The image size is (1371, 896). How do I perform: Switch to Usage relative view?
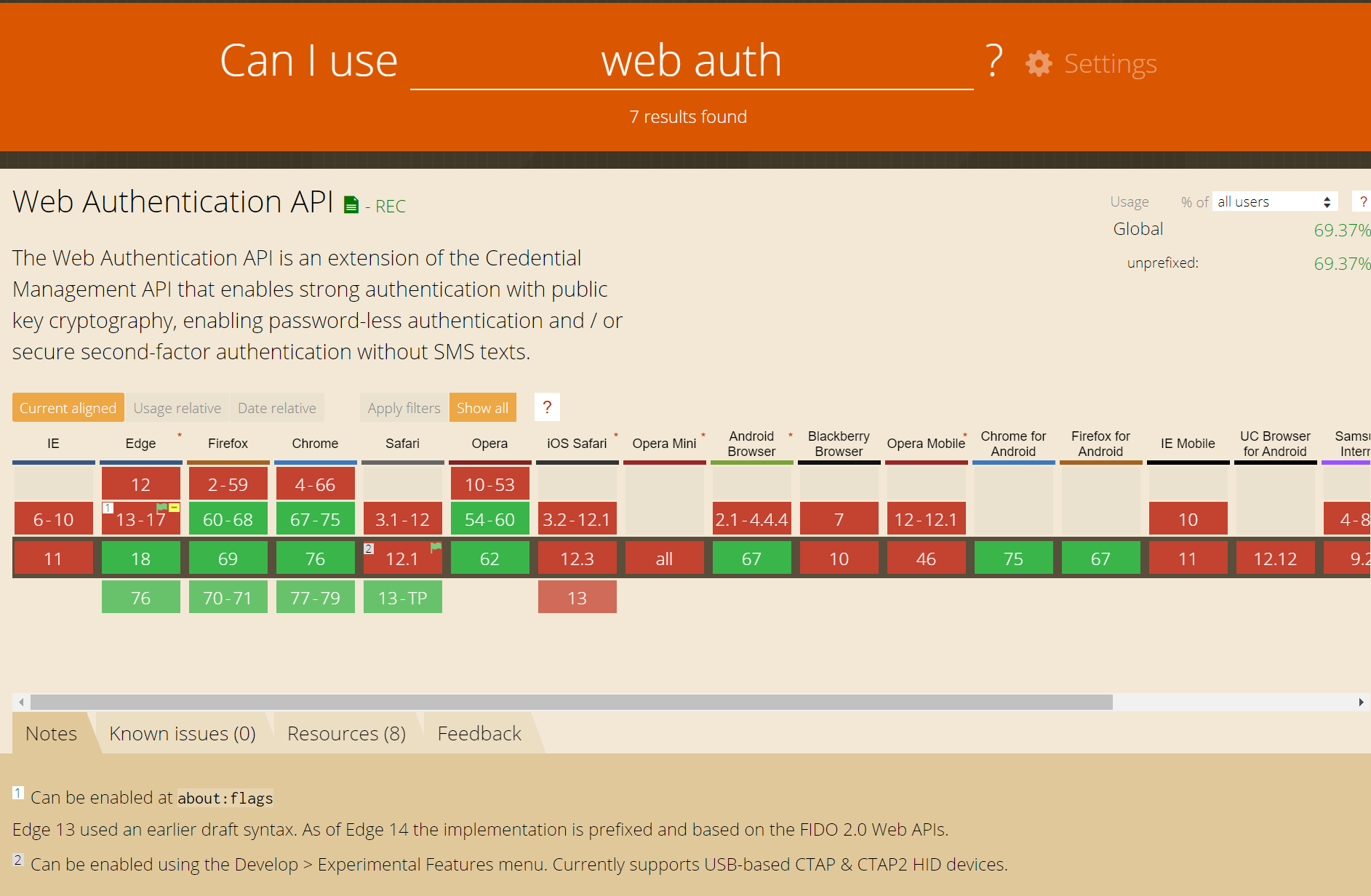click(177, 407)
